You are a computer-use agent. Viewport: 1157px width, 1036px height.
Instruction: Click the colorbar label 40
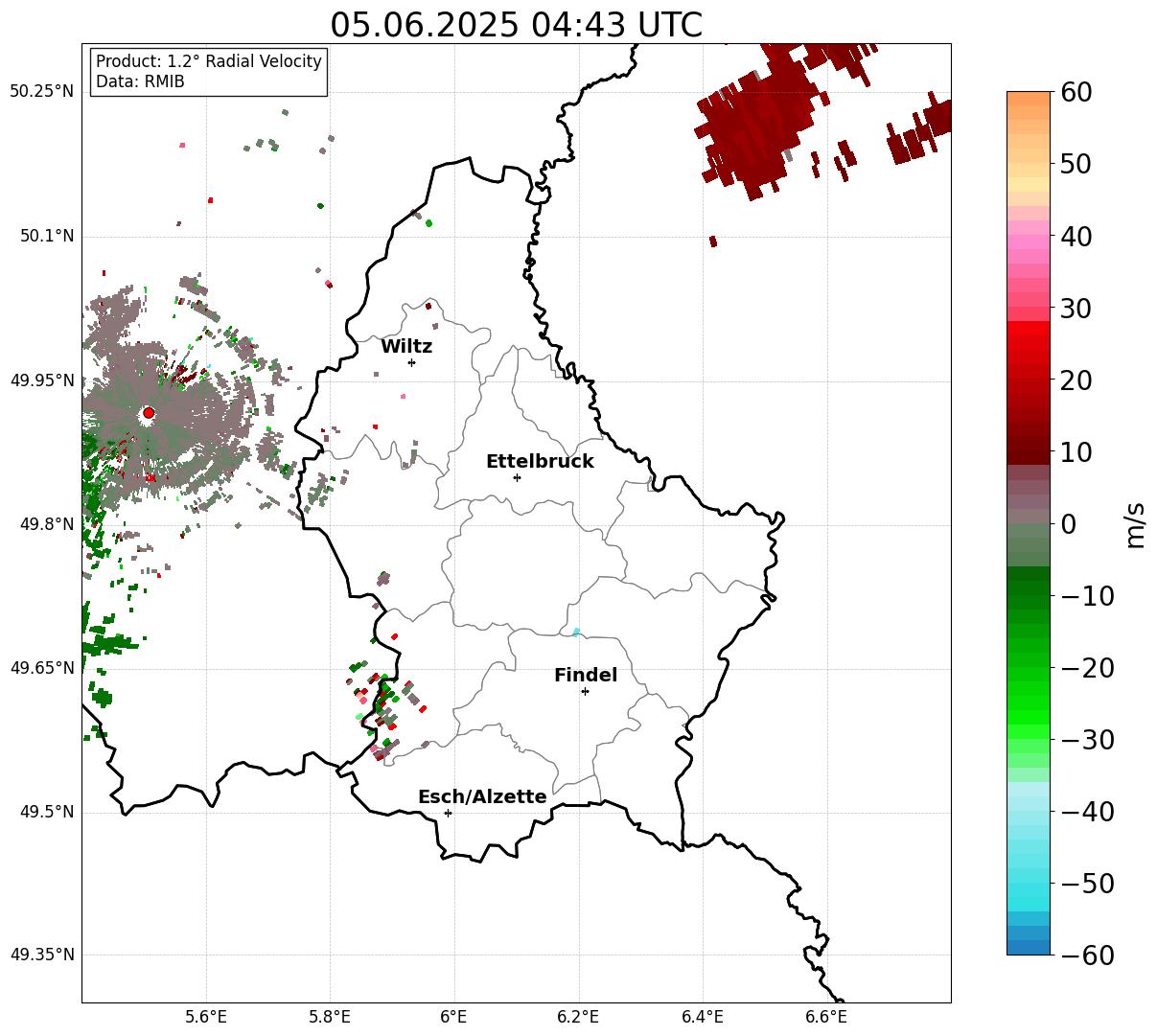point(1076,236)
